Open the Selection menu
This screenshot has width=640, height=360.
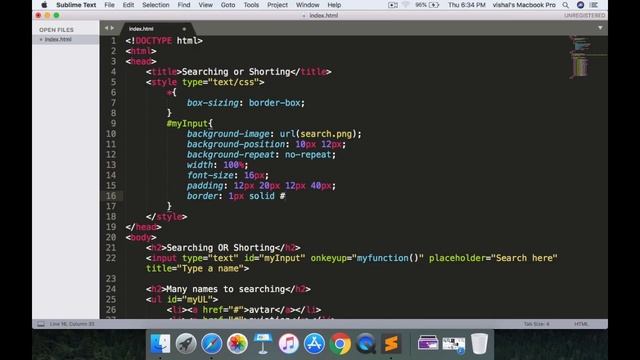pos(156,5)
